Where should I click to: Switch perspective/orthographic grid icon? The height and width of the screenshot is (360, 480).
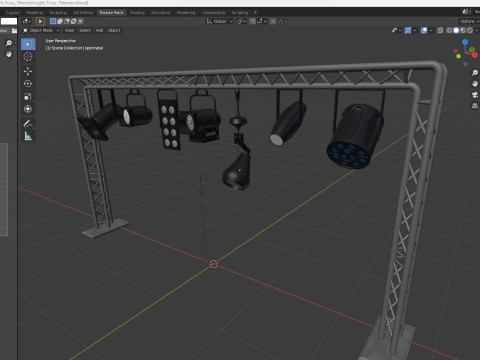click(475, 106)
